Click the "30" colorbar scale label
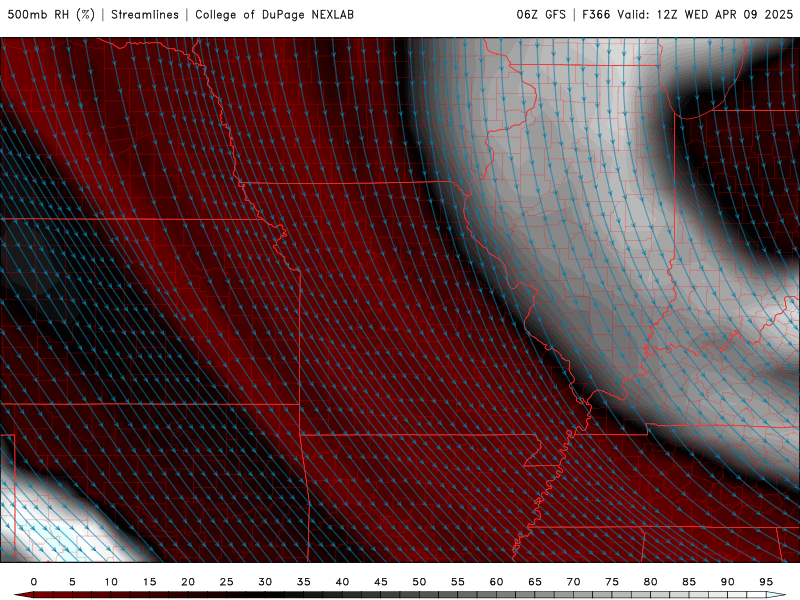The width and height of the screenshot is (800, 600). [x=265, y=582]
